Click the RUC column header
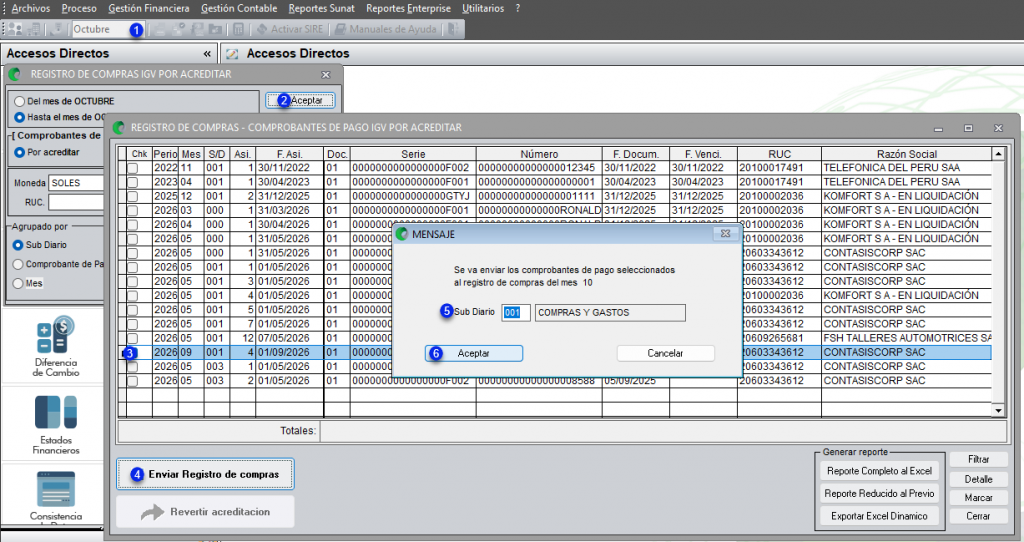1024x542 pixels. (x=779, y=154)
